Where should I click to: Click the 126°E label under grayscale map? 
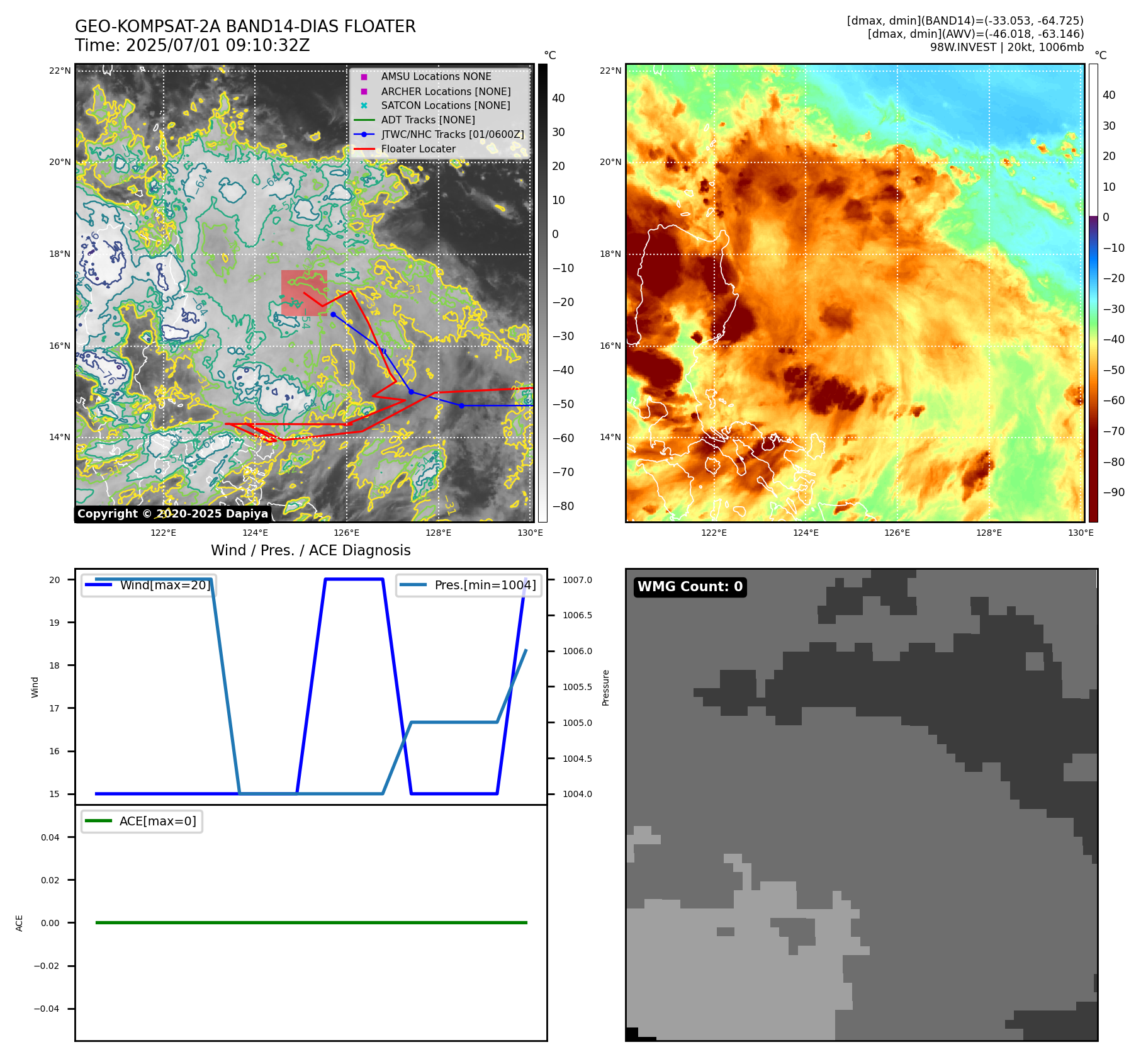pos(347,533)
